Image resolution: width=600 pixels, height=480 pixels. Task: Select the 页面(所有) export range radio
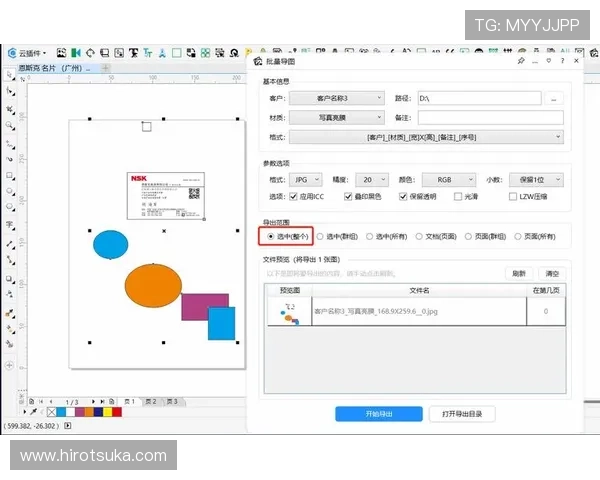(518, 237)
